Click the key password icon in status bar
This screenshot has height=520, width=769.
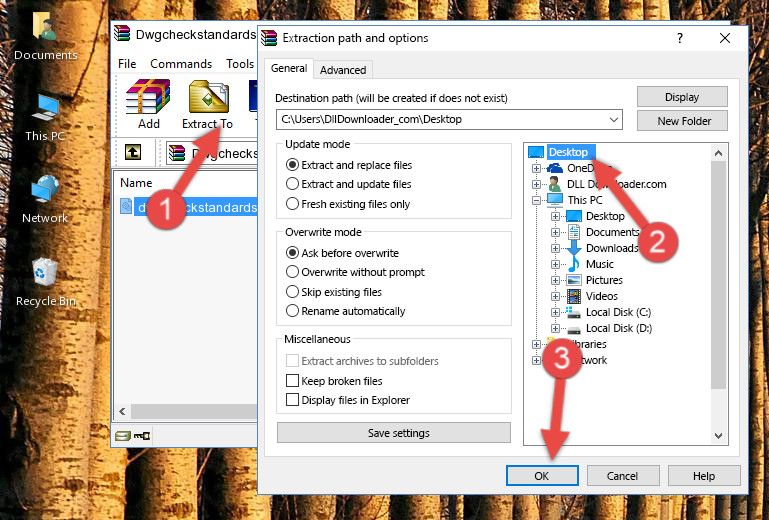tap(142, 435)
